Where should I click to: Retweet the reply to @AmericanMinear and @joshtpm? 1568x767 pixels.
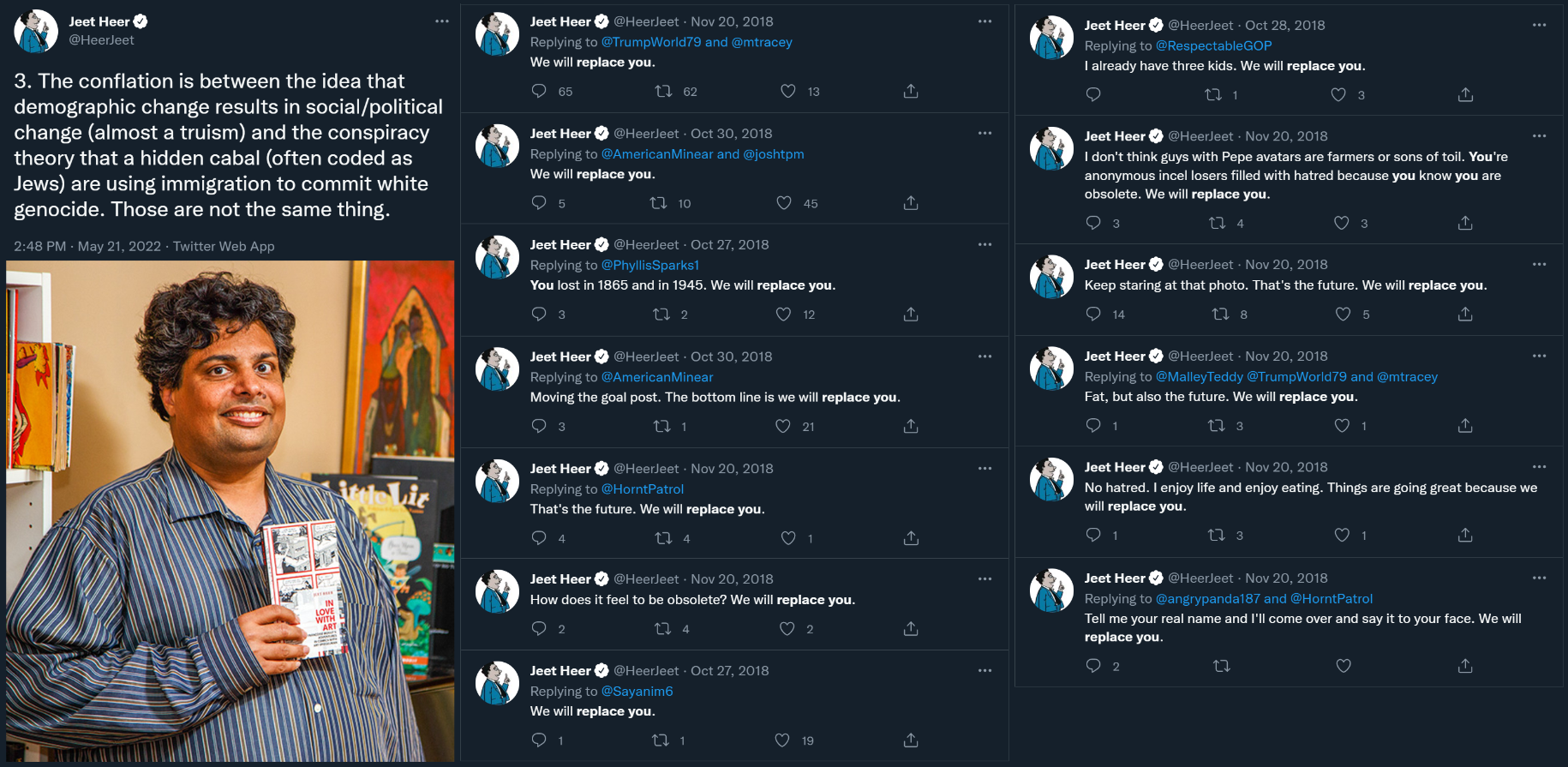[658, 203]
